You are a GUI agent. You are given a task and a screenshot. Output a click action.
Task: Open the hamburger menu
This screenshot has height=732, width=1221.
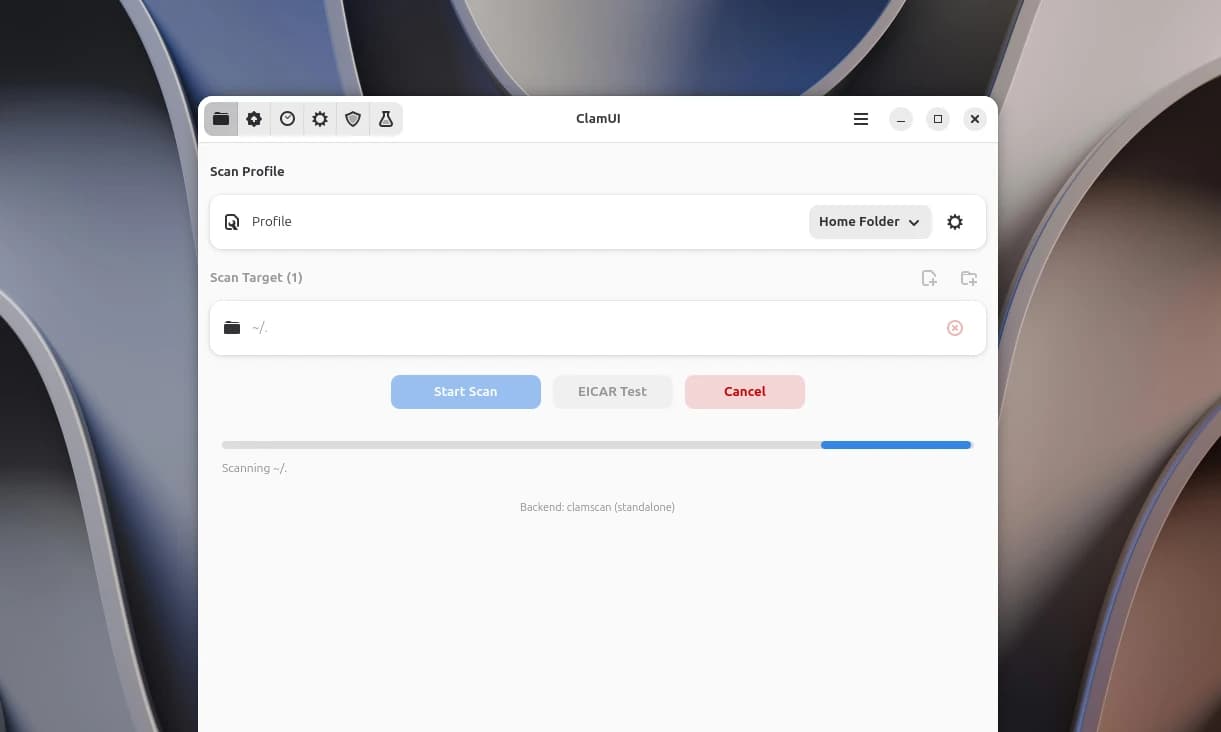(861, 119)
